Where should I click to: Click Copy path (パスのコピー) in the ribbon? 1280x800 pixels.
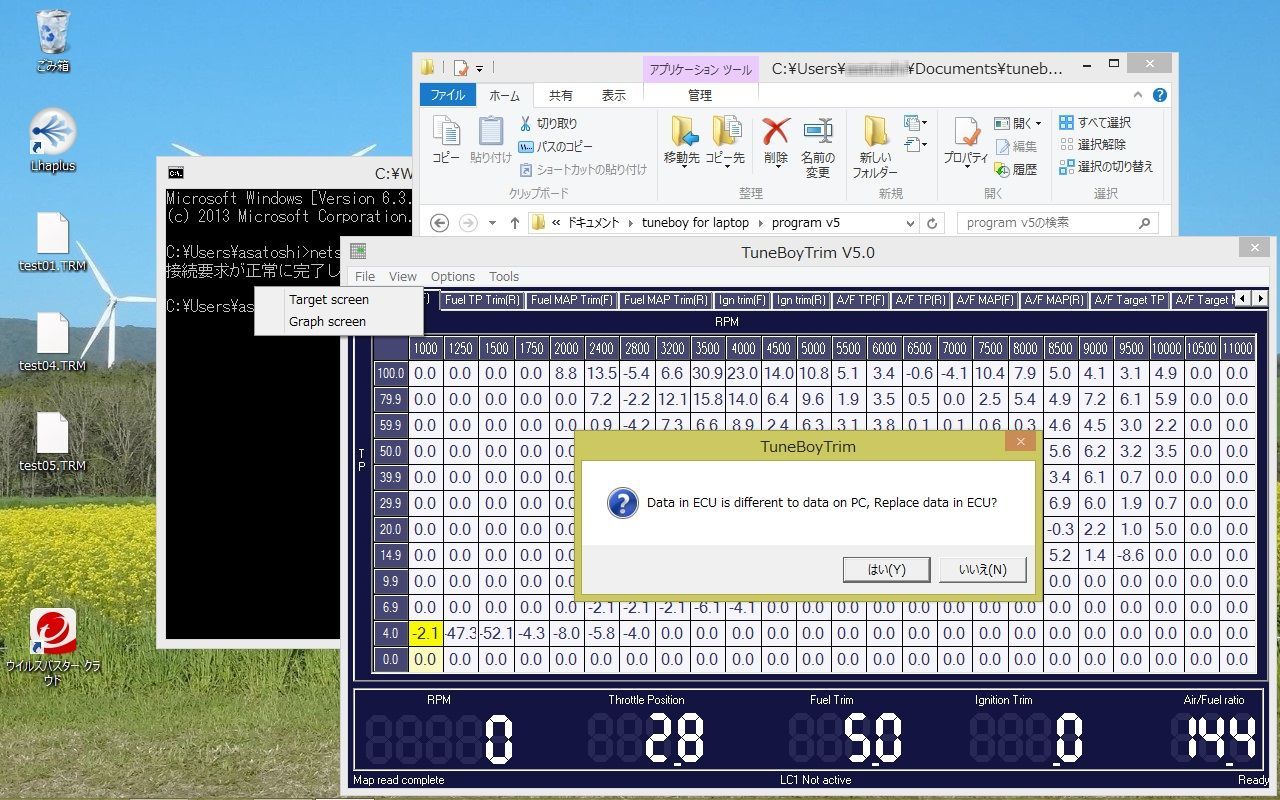pos(555,146)
